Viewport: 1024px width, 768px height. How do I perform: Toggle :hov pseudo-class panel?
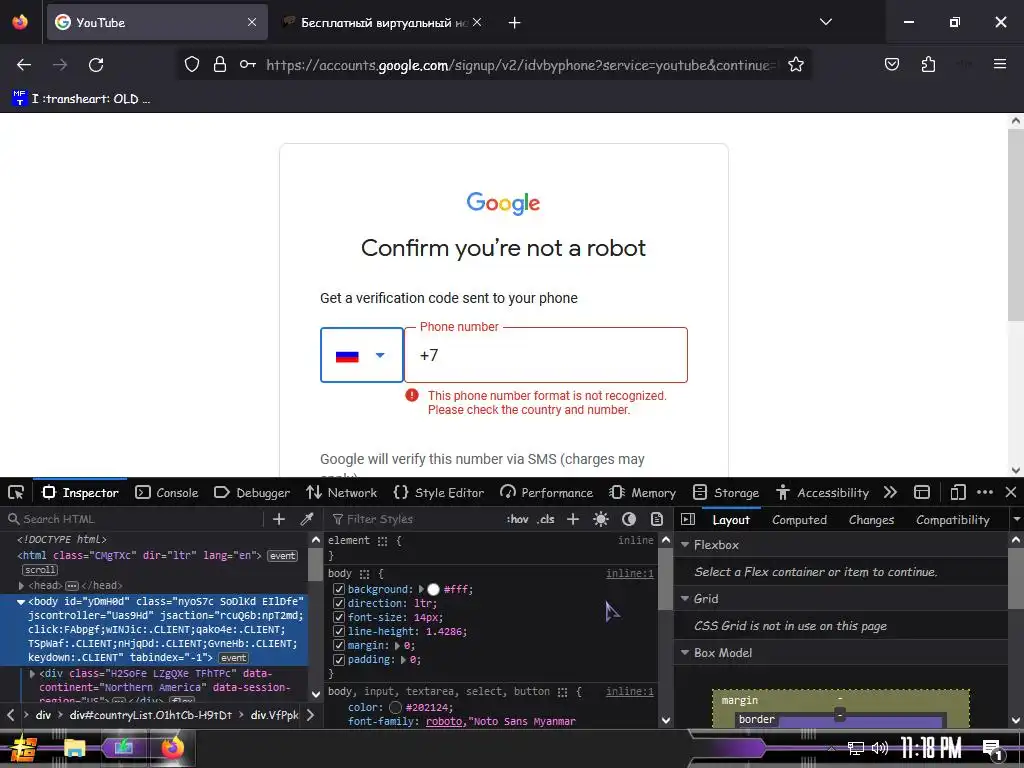pyautogui.click(x=517, y=519)
